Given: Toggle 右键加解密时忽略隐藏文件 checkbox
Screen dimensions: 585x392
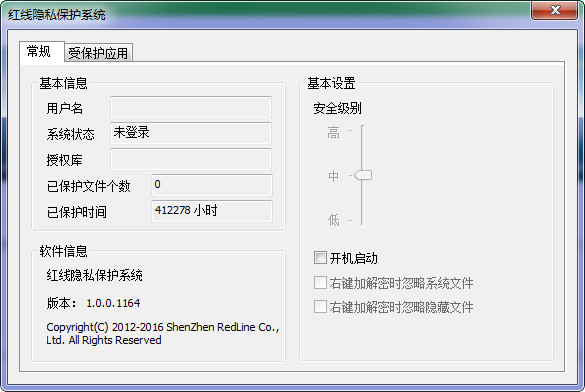Looking at the screenshot, I should 320,307.
